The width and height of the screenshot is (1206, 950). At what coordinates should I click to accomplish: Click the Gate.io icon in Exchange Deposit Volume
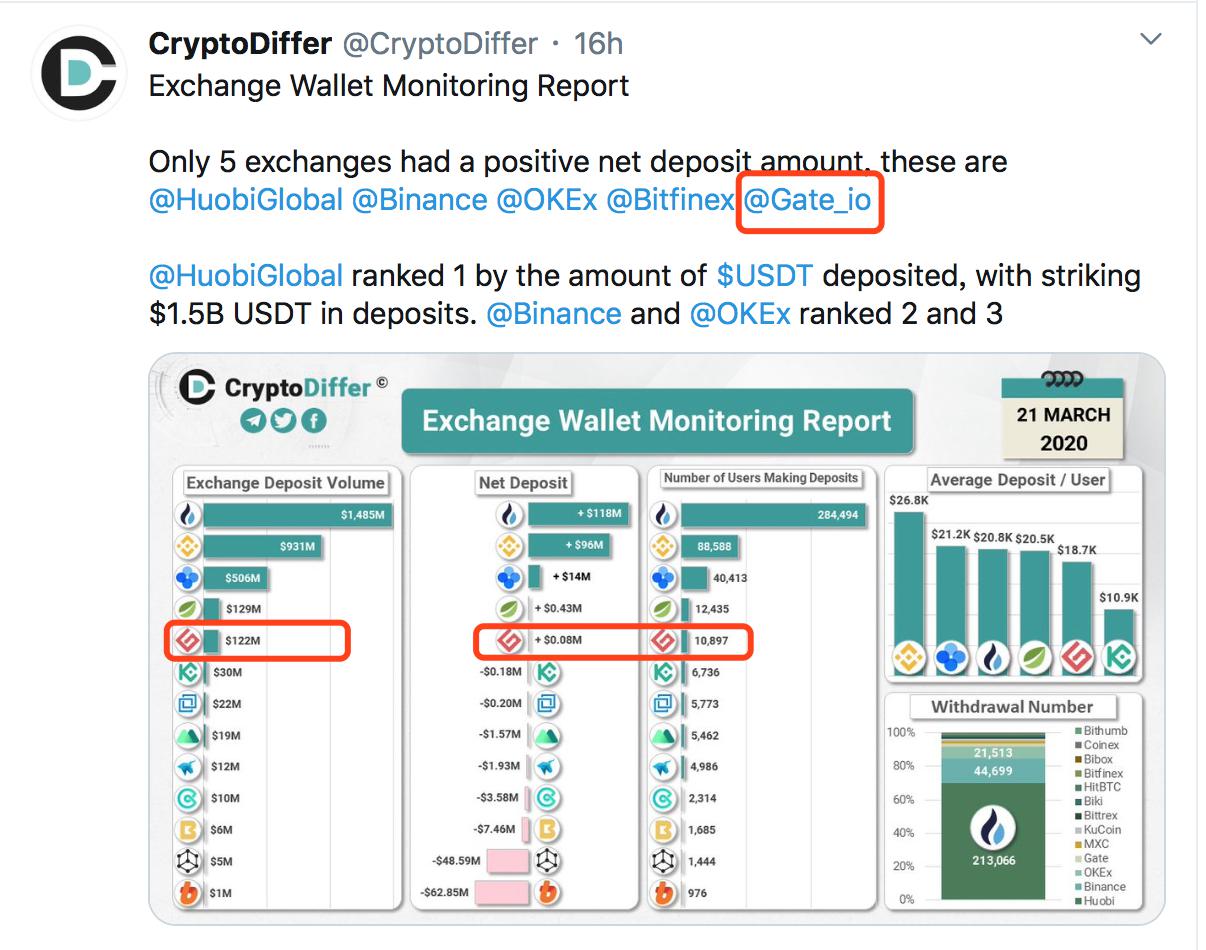[189, 641]
